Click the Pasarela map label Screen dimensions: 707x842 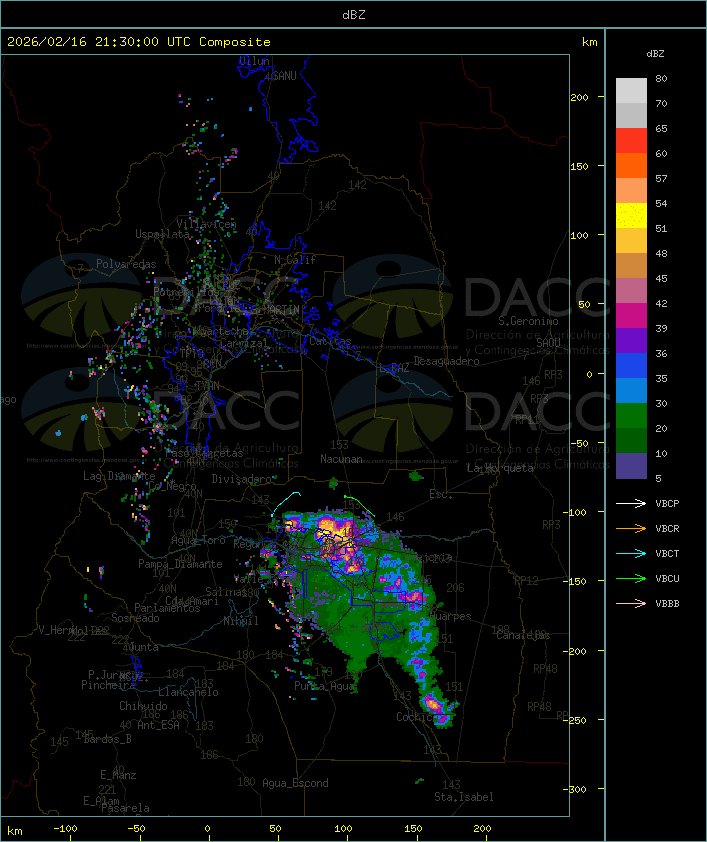pyautogui.click(x=125, y=808)
